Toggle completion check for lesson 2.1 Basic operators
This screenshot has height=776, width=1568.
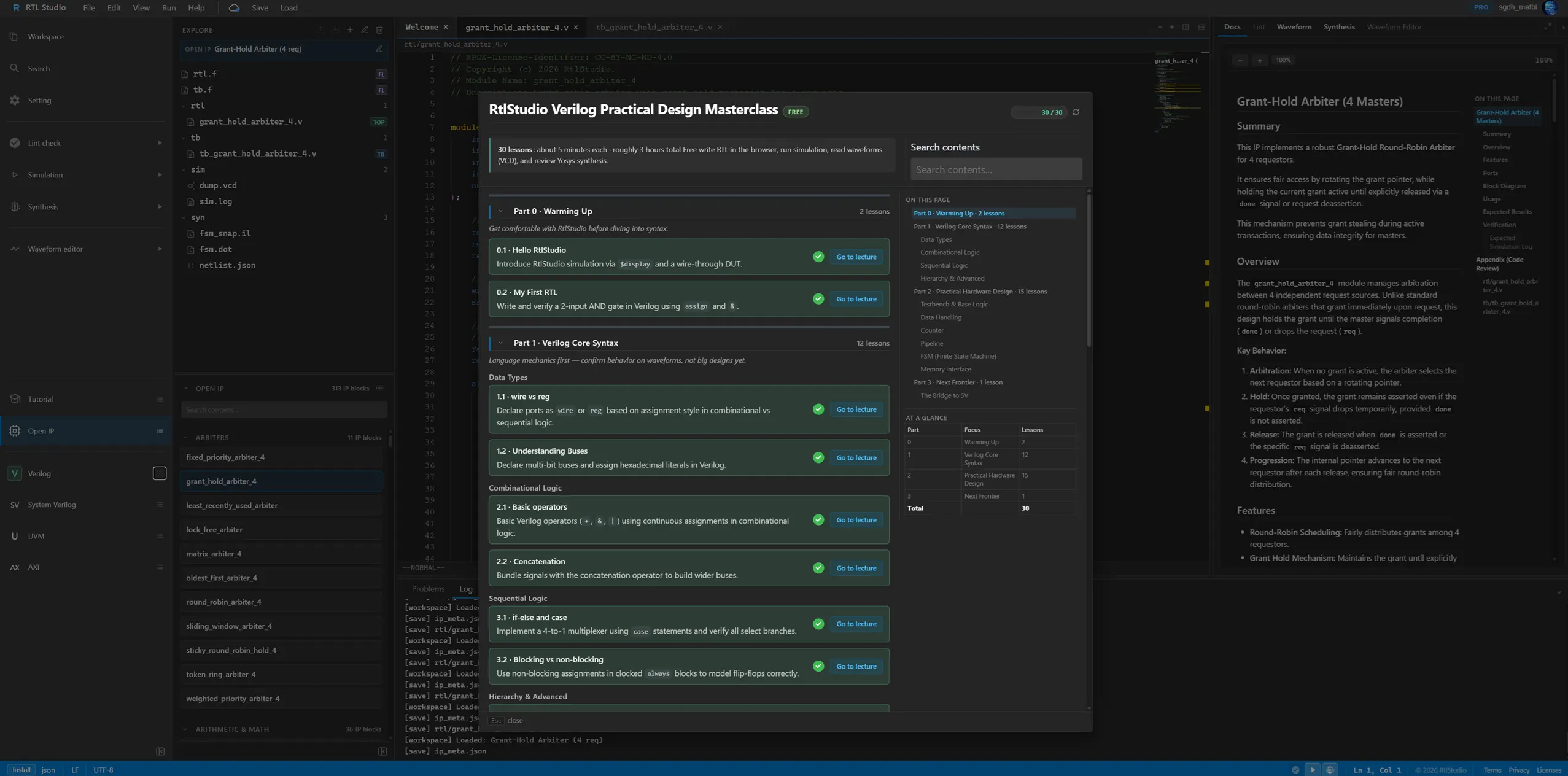coord(818,520)
